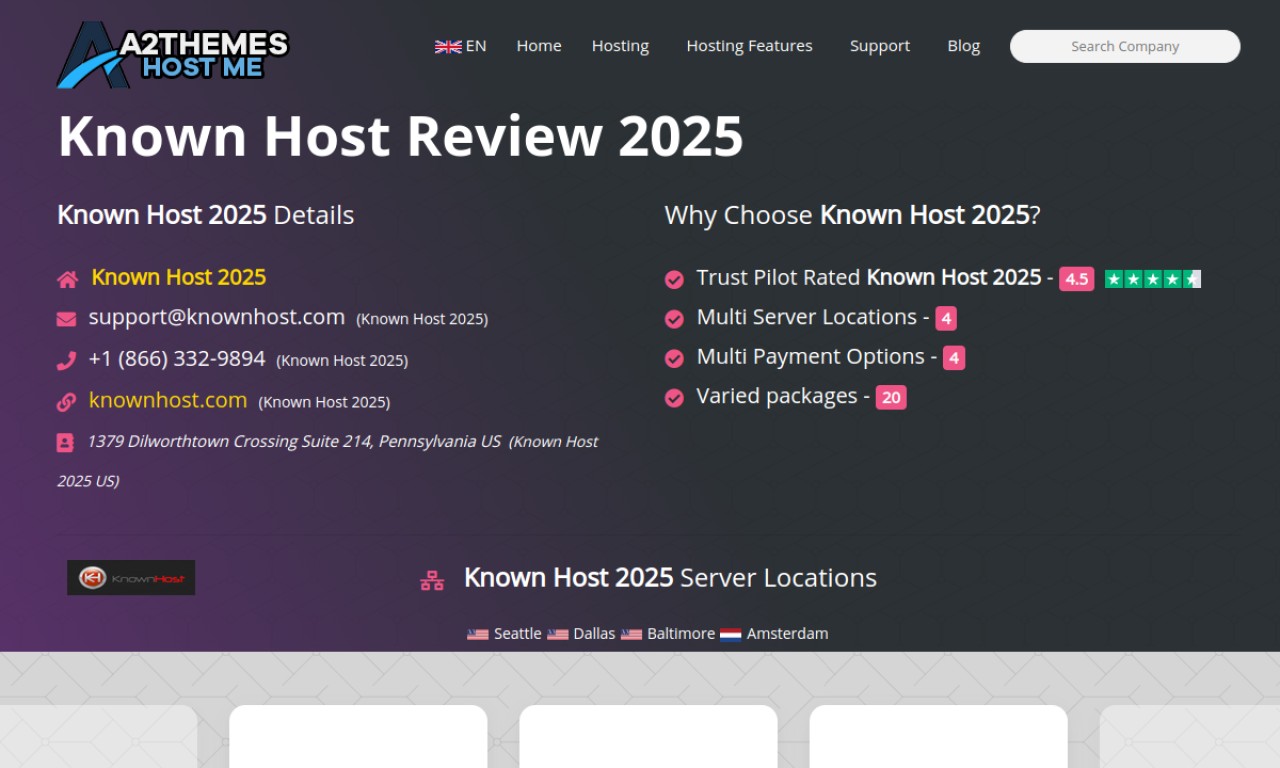The image size is (1280, 768).
Task: Select the Seattle server location
Action: pyautogui.click(x=517, y=634)
